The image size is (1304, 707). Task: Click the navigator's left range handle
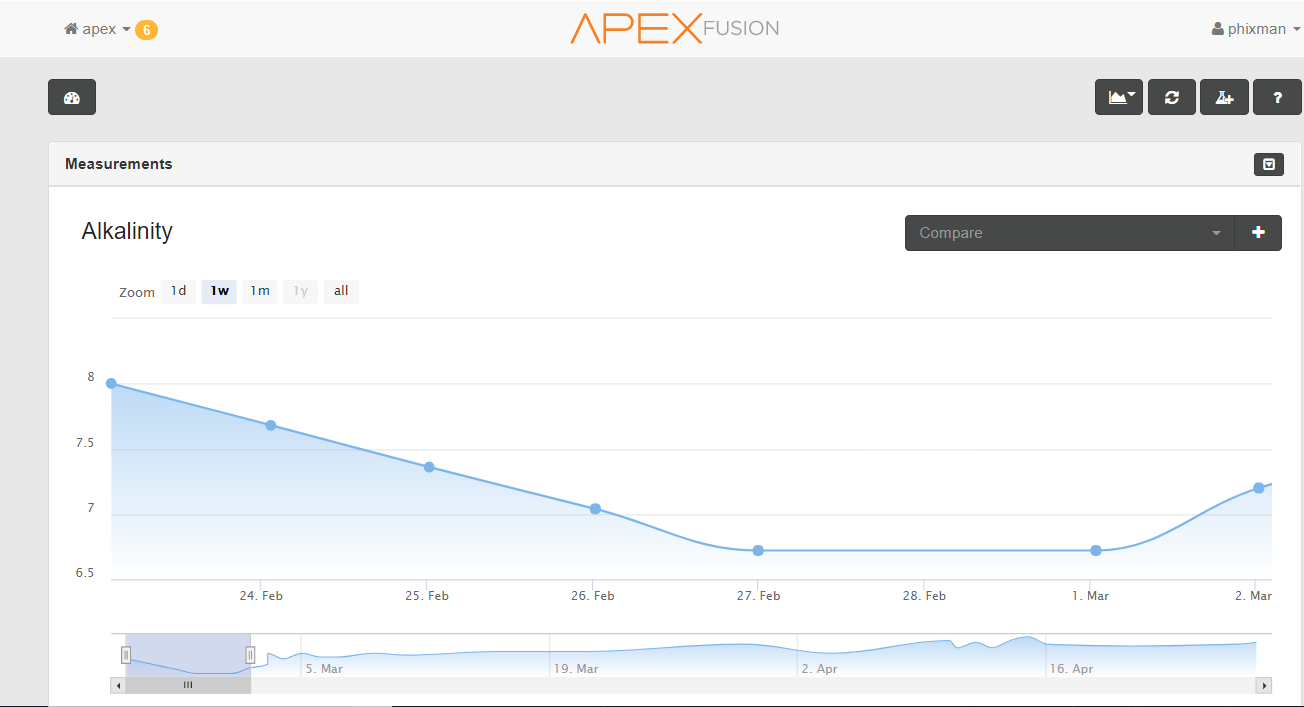click(126, 655)
